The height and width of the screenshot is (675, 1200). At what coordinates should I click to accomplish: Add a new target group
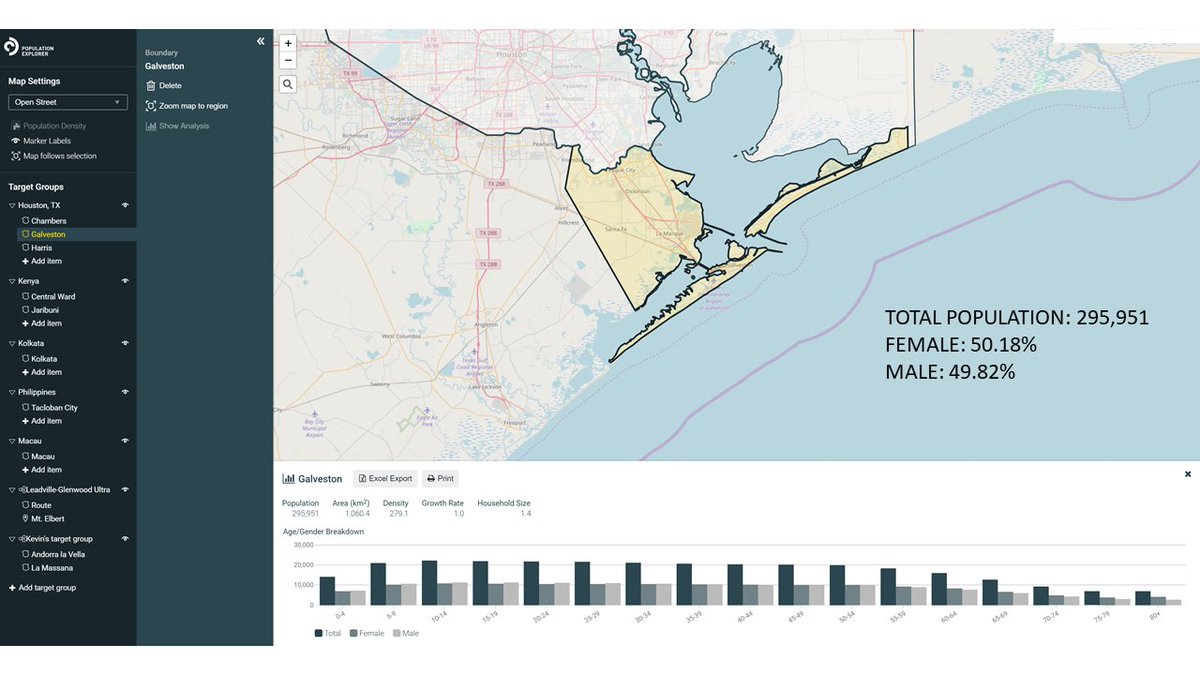[x=42, y=588]
